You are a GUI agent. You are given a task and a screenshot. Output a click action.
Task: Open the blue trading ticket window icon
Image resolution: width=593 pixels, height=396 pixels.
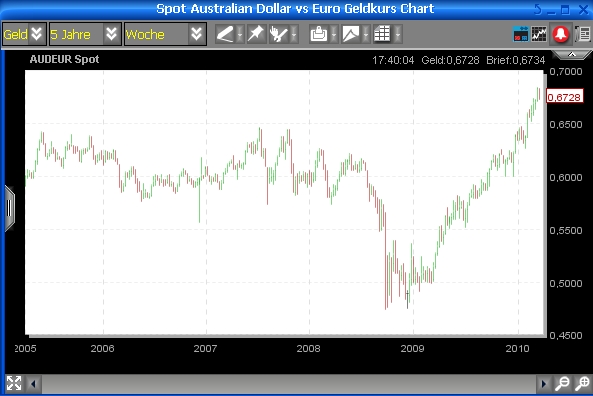pyautogui.click(x=521, y=34)
